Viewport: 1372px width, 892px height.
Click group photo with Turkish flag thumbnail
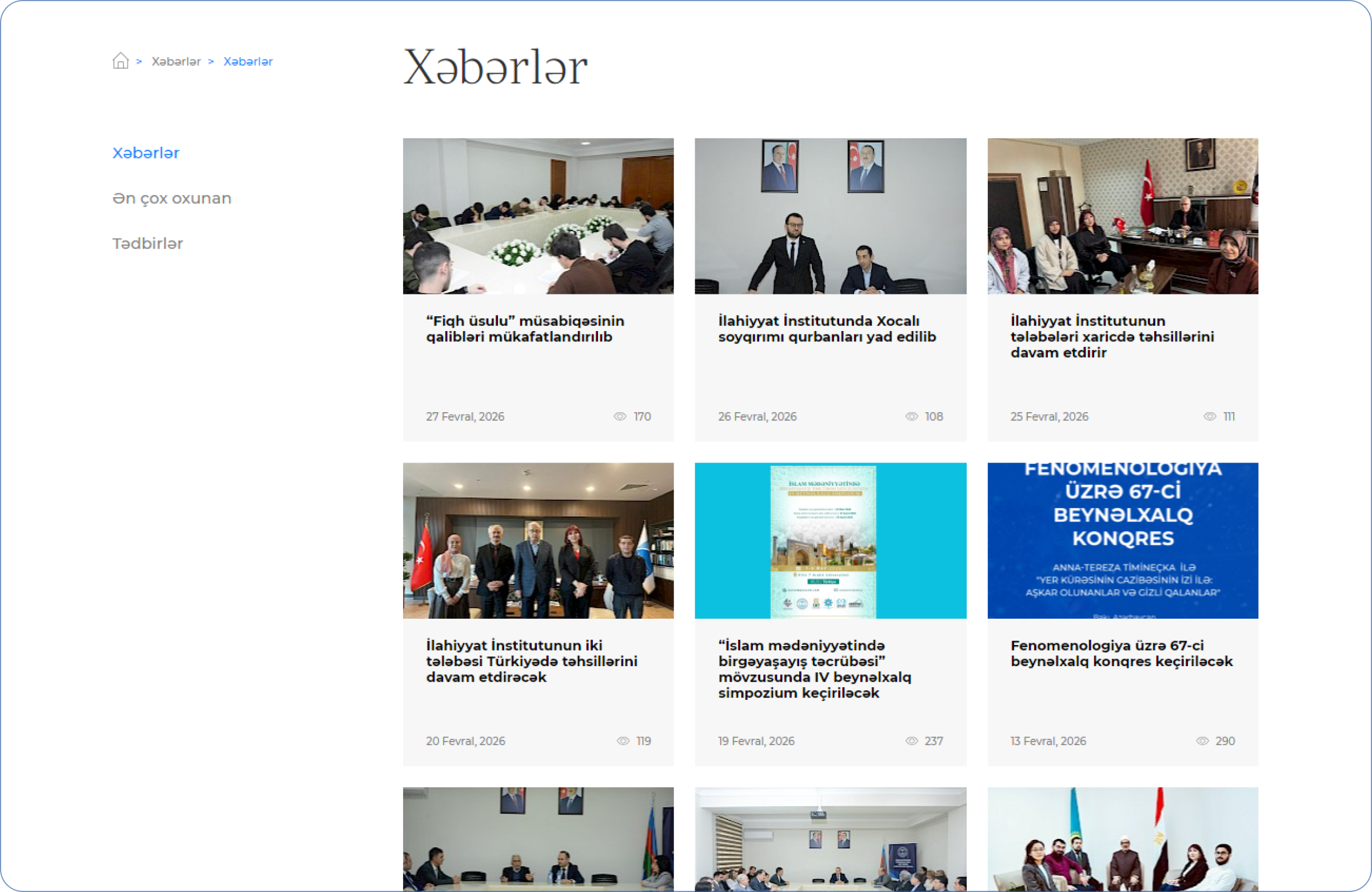click(538, 540)
